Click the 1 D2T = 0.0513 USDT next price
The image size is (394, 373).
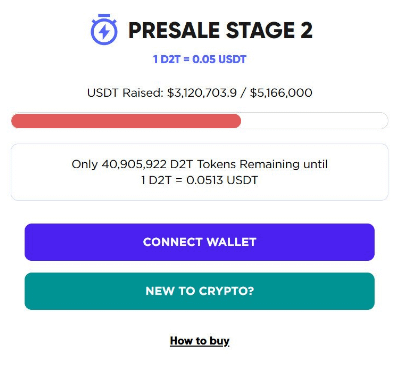point(199,180)
